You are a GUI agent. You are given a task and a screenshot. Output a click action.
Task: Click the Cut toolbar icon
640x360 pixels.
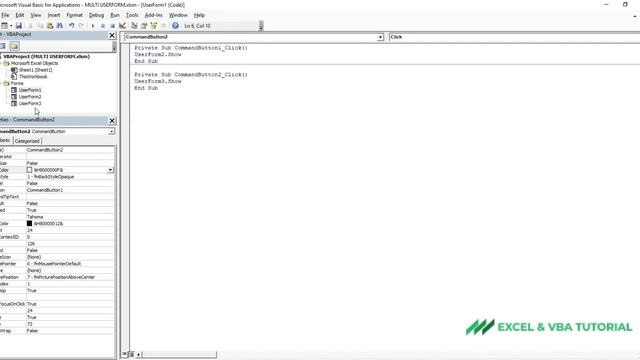(x=30, y=26)
